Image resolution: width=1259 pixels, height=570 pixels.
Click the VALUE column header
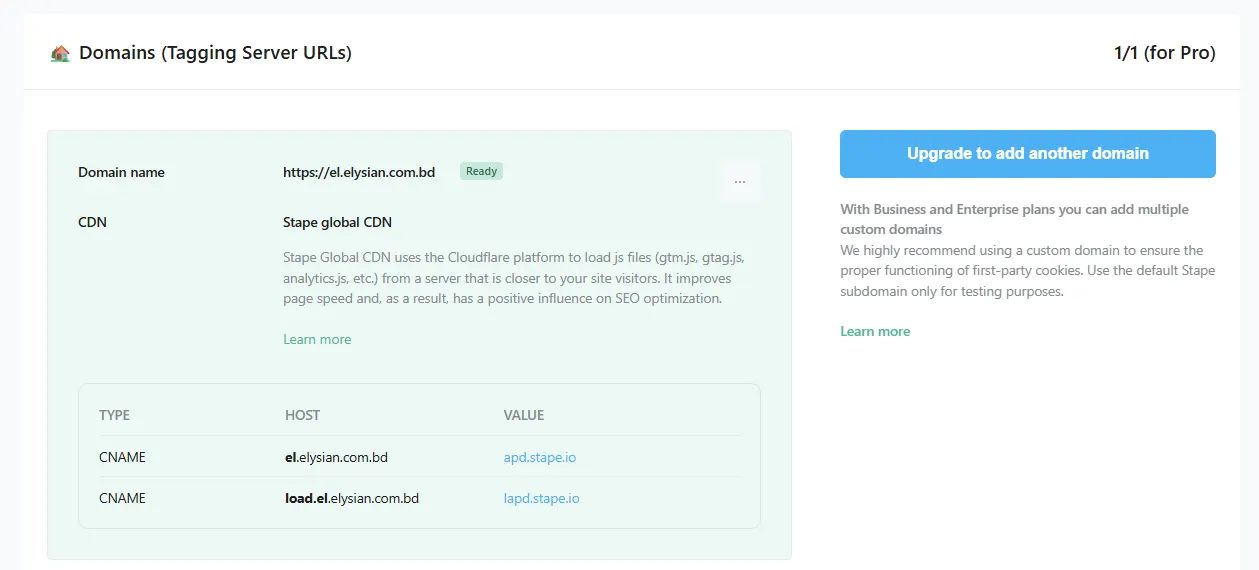pyautogui.click(x=524, y=415)
